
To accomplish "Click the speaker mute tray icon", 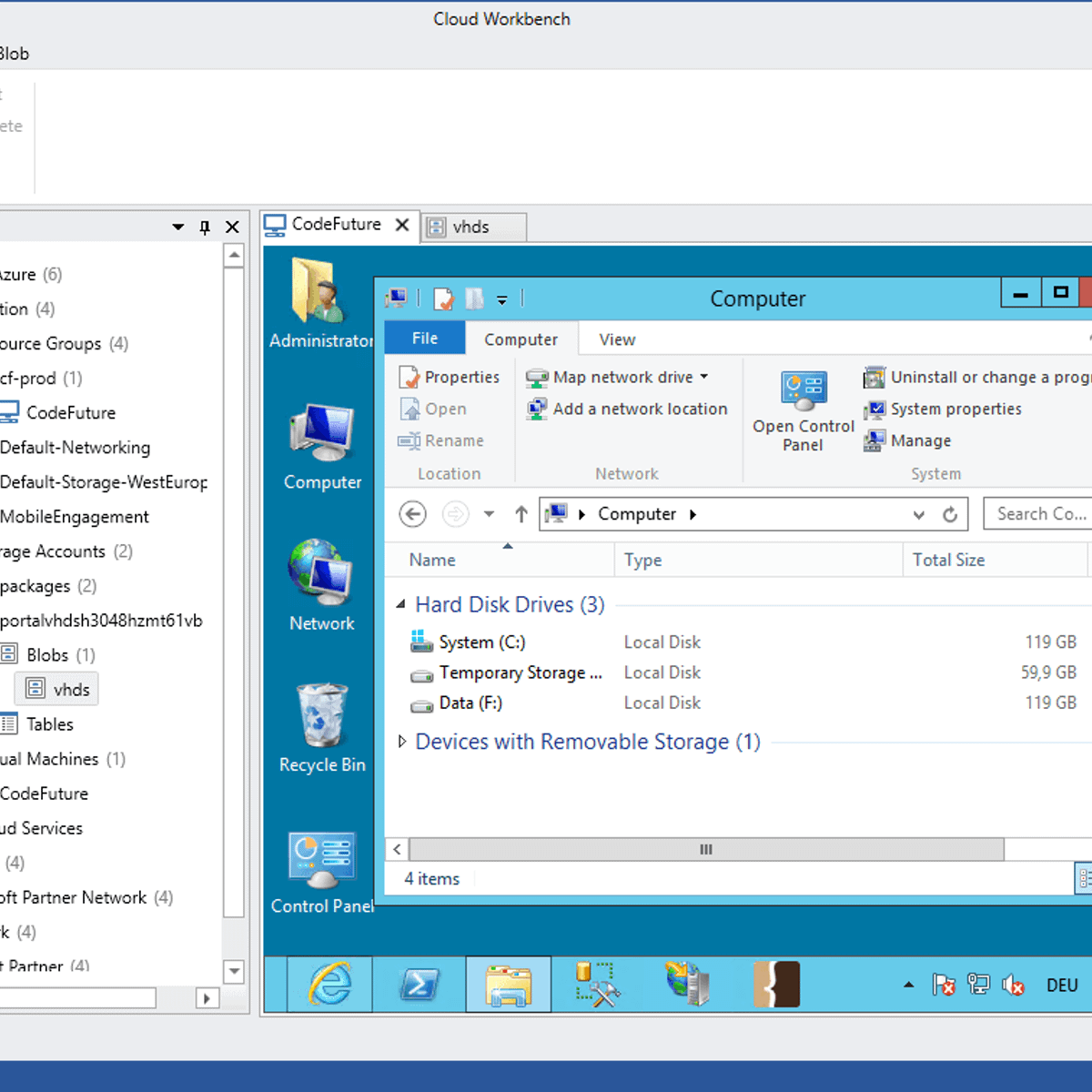I will 1013,985.
